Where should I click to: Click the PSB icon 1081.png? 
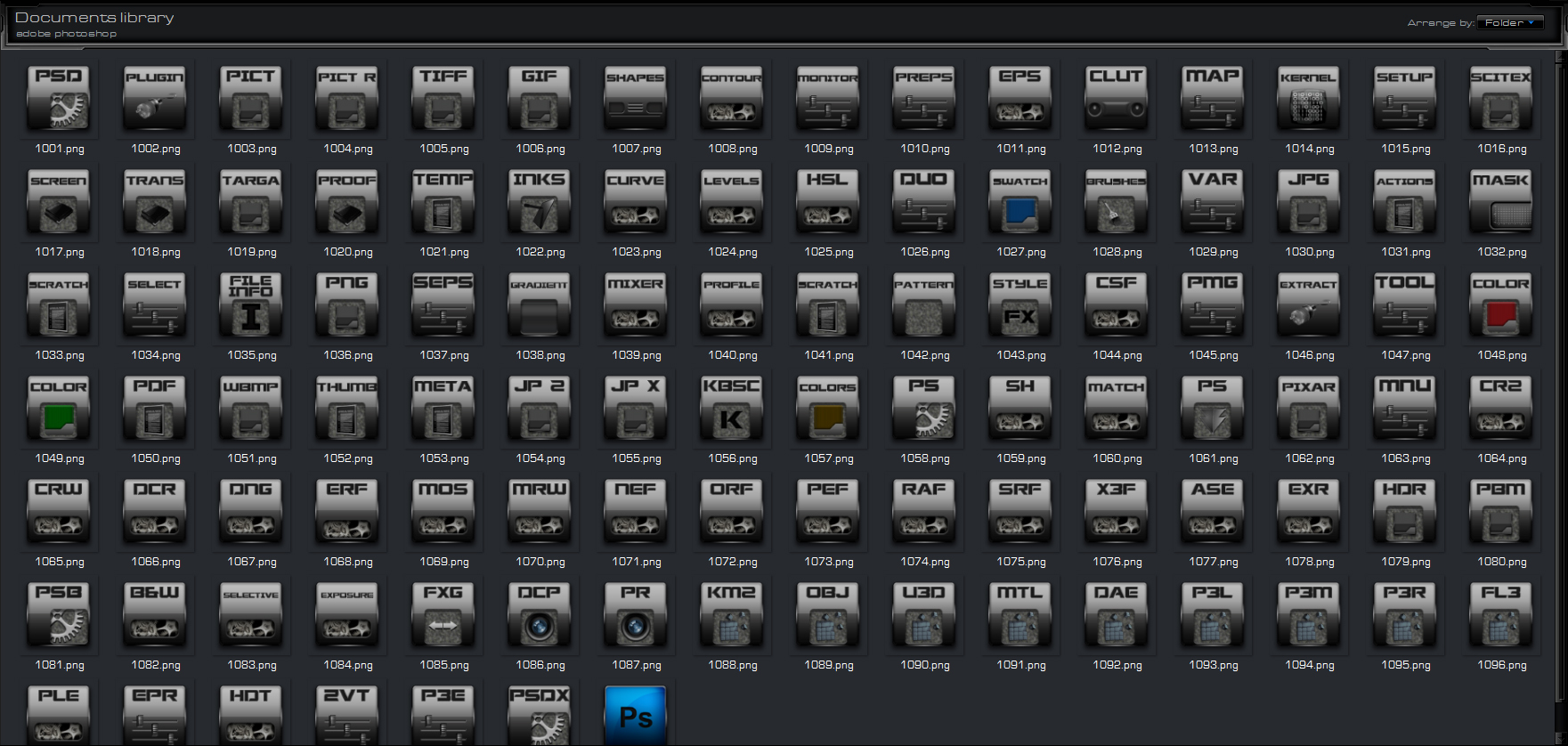pos(59,614)
